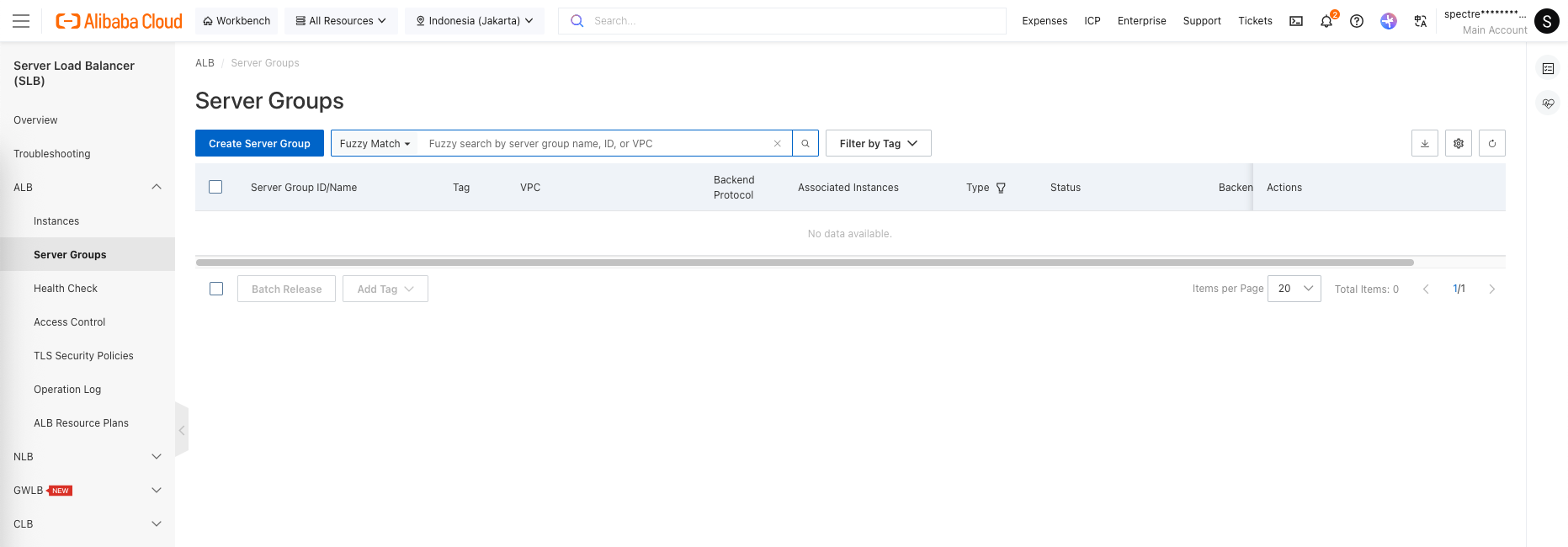Change items per page dropdown
This screenshot has height=547, width=1568.
tap(1294, 289)
